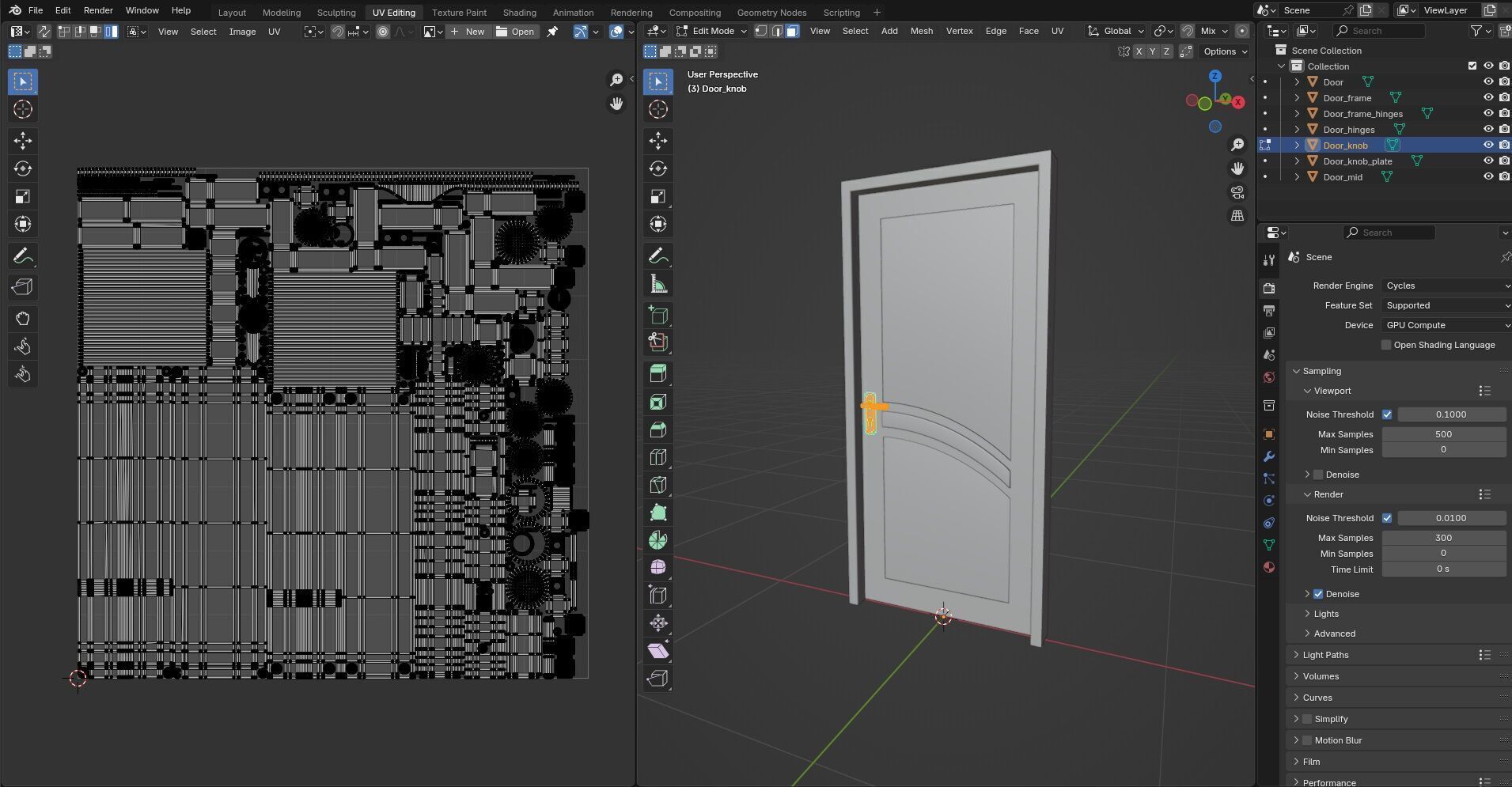Open the UV editor Image menu

[x=242, y=32]
